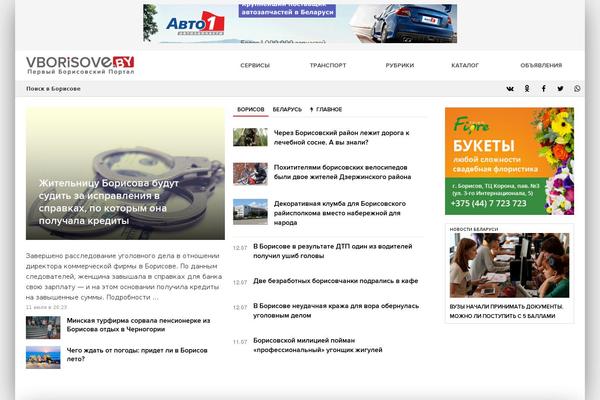The image size is (600, 400).
Task: Click thumbnail for лечебной сосне article
Action: click(x=250, y=137)
